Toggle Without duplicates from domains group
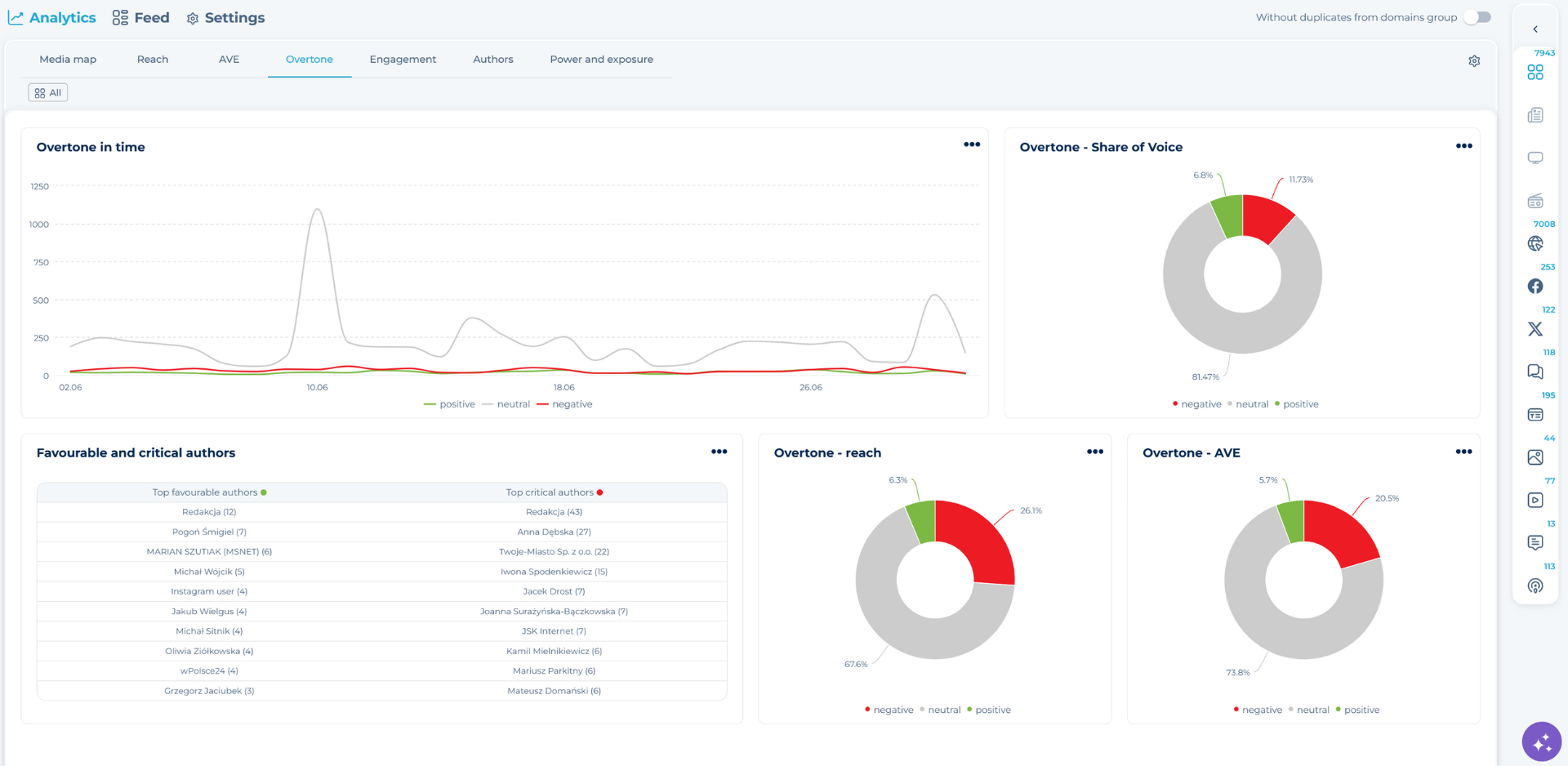Image resolution: width=1568 pixels, height=766 pixels. 1477,17
